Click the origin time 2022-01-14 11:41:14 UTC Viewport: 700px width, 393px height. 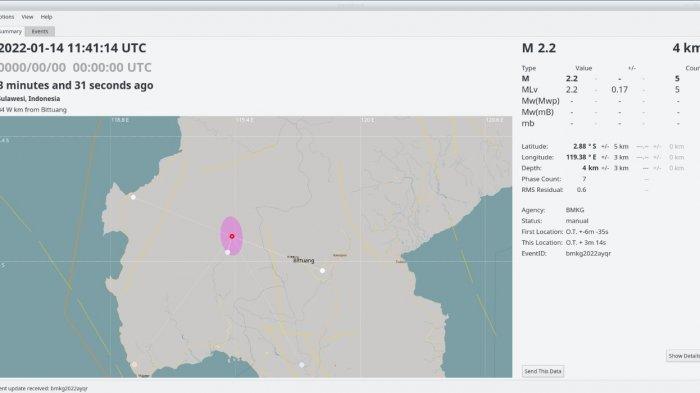[x=72, y=48]
